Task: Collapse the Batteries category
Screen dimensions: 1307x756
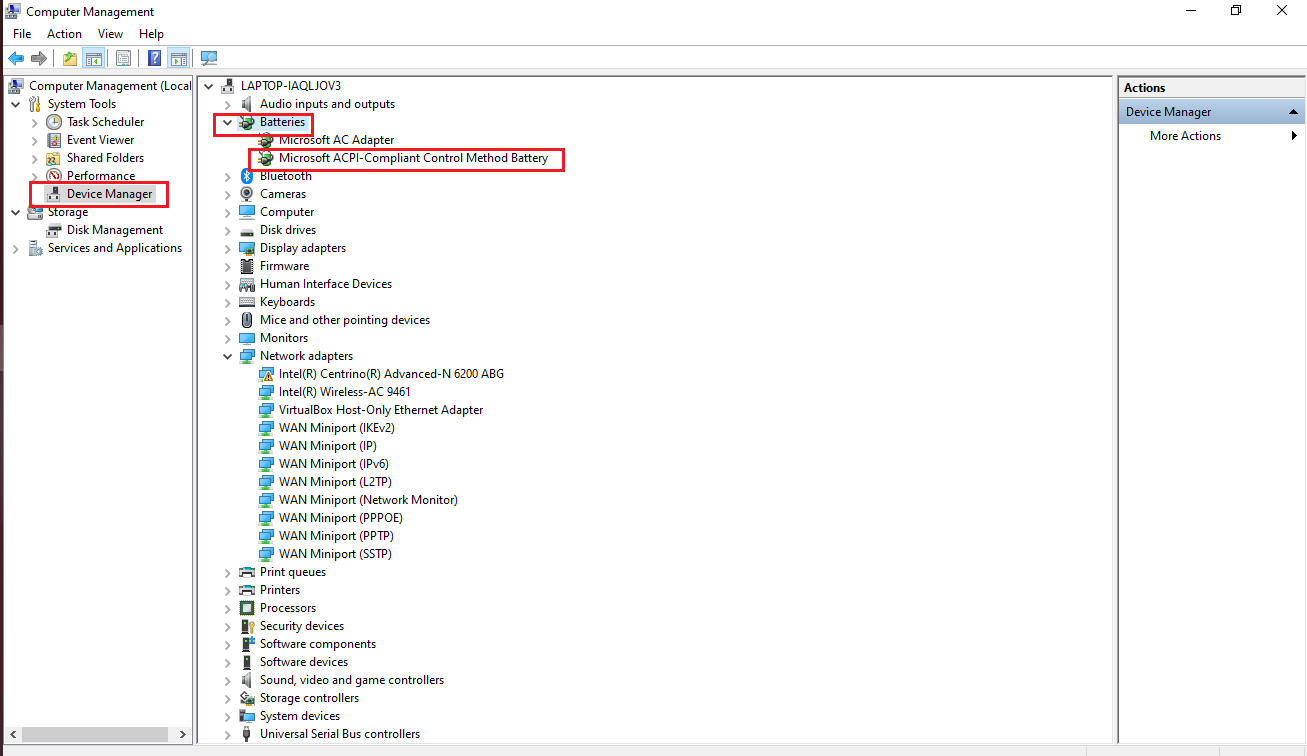Action: click(228, 122)
